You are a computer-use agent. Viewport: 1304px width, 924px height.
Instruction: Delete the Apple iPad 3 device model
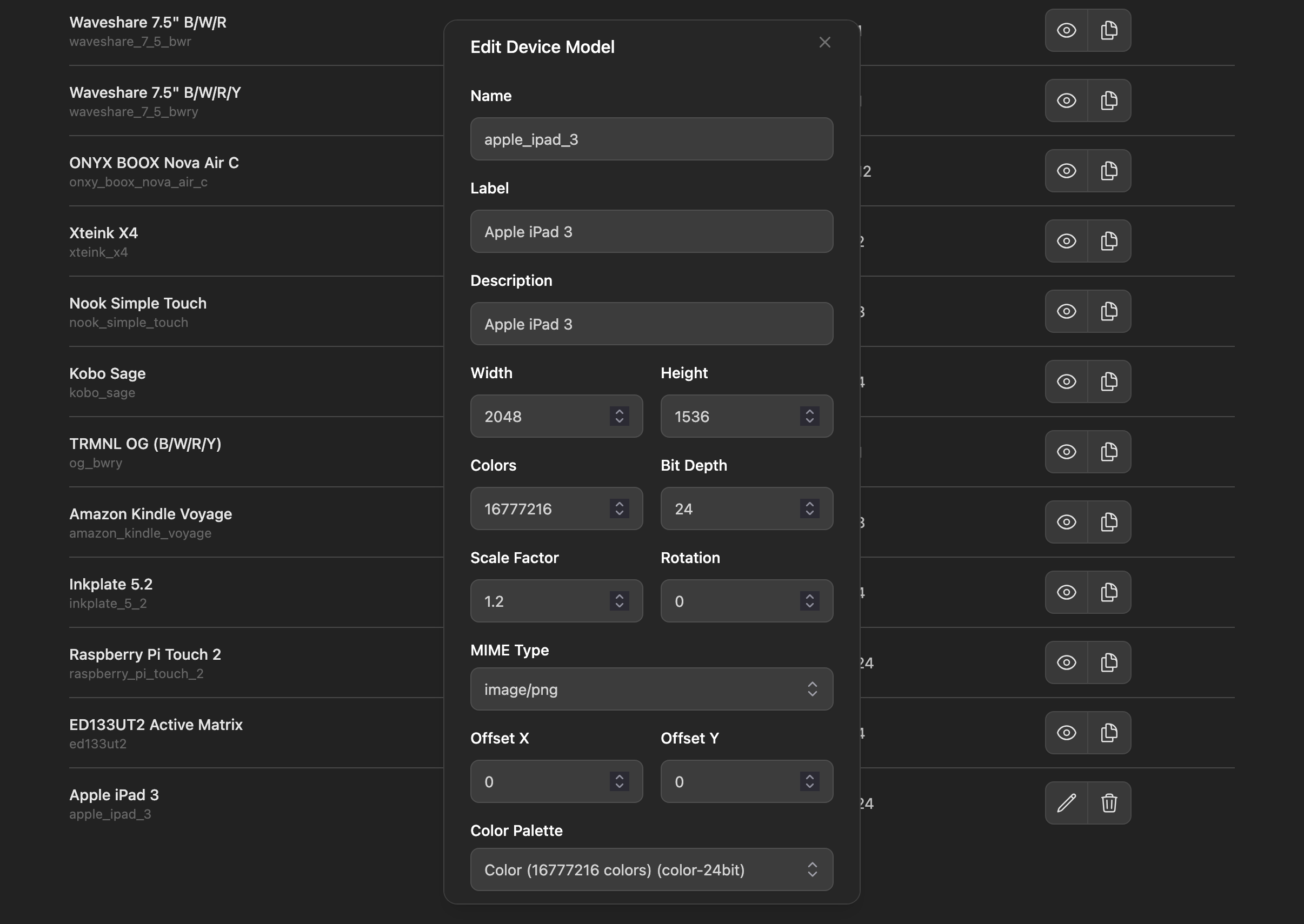(x=1109, y=803)
